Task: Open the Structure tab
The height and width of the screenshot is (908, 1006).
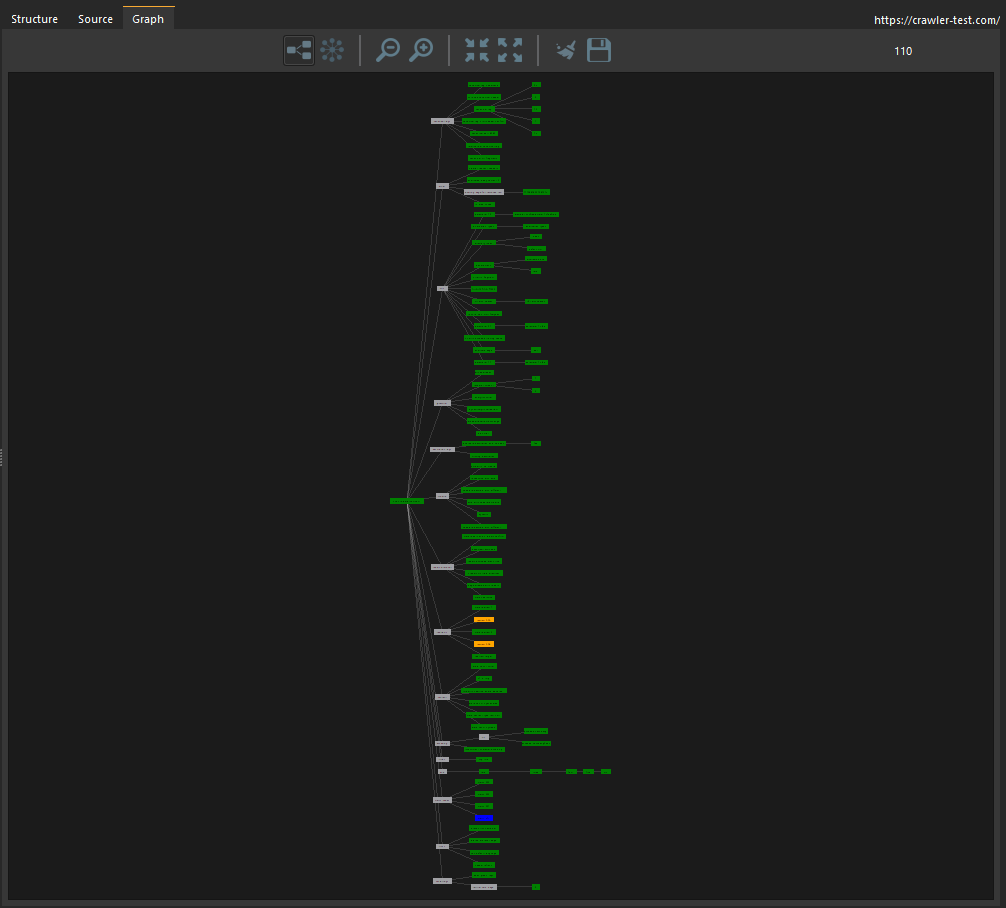Action: point(35,19)
